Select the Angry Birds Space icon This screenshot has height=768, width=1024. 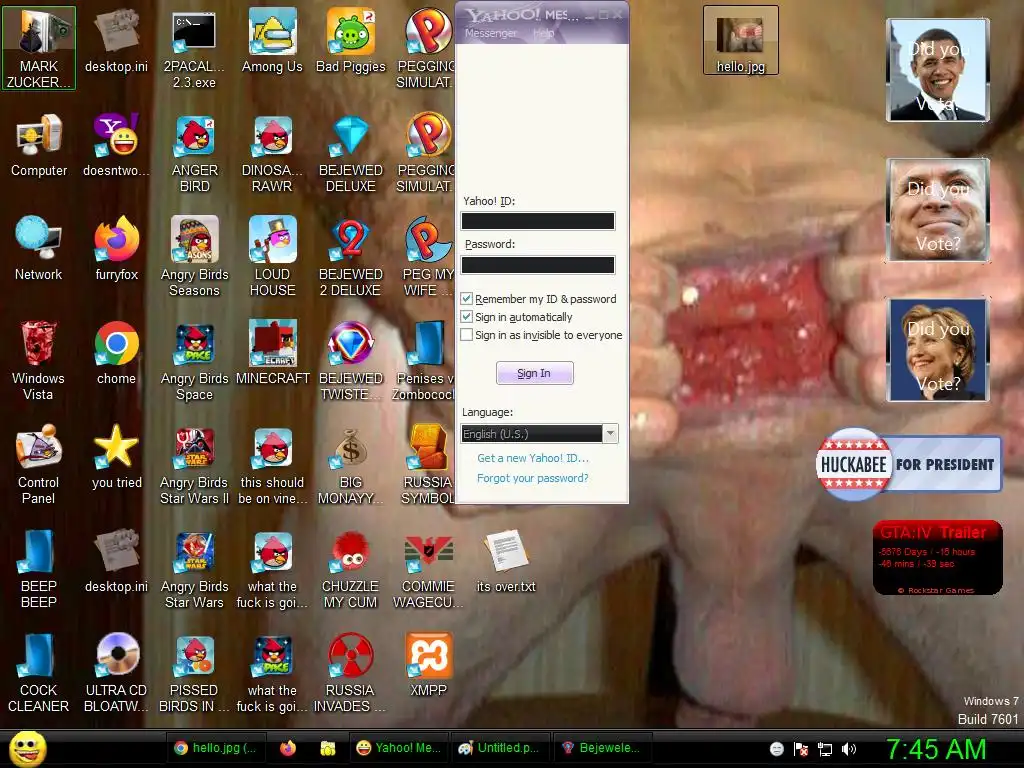(195, 360)
